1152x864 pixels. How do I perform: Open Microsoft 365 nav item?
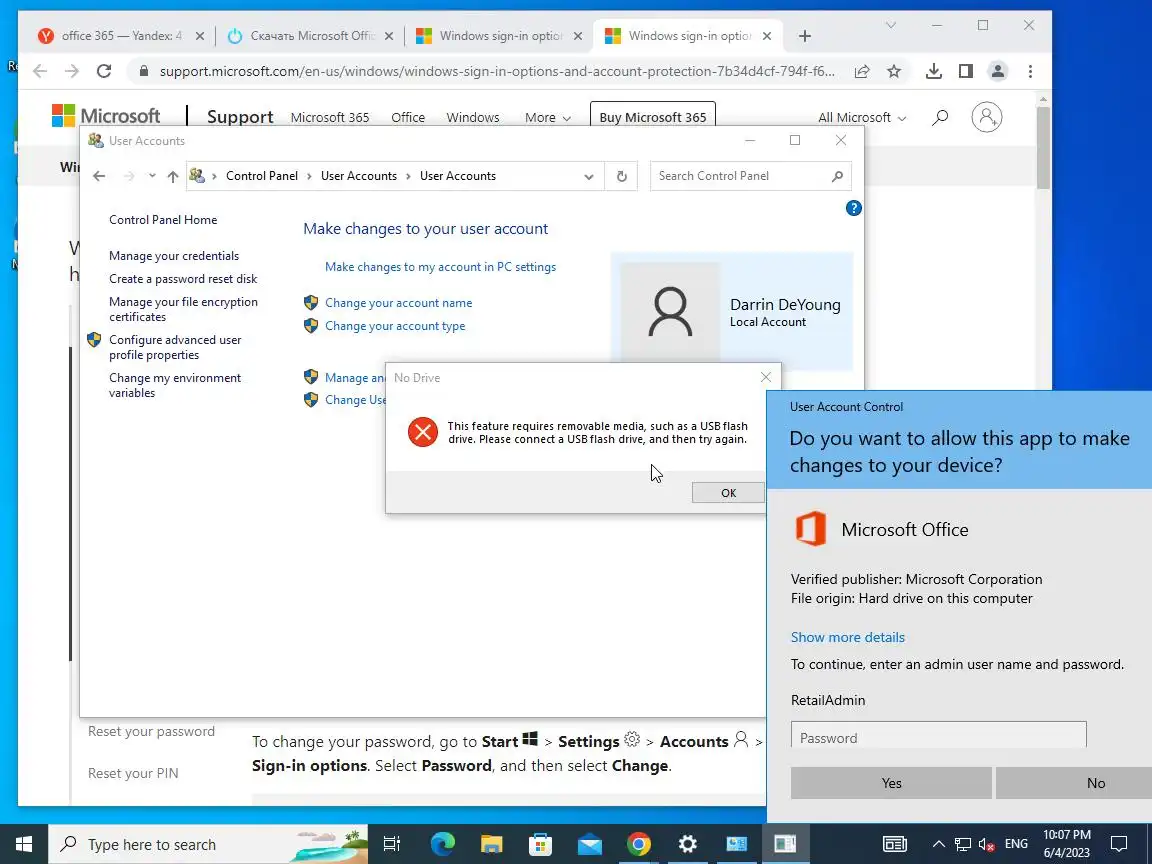[x=330, y=118]
